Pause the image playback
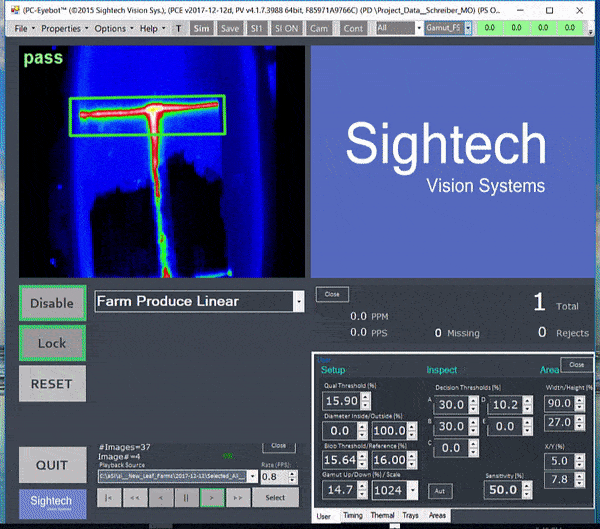 tap(186, 496)
